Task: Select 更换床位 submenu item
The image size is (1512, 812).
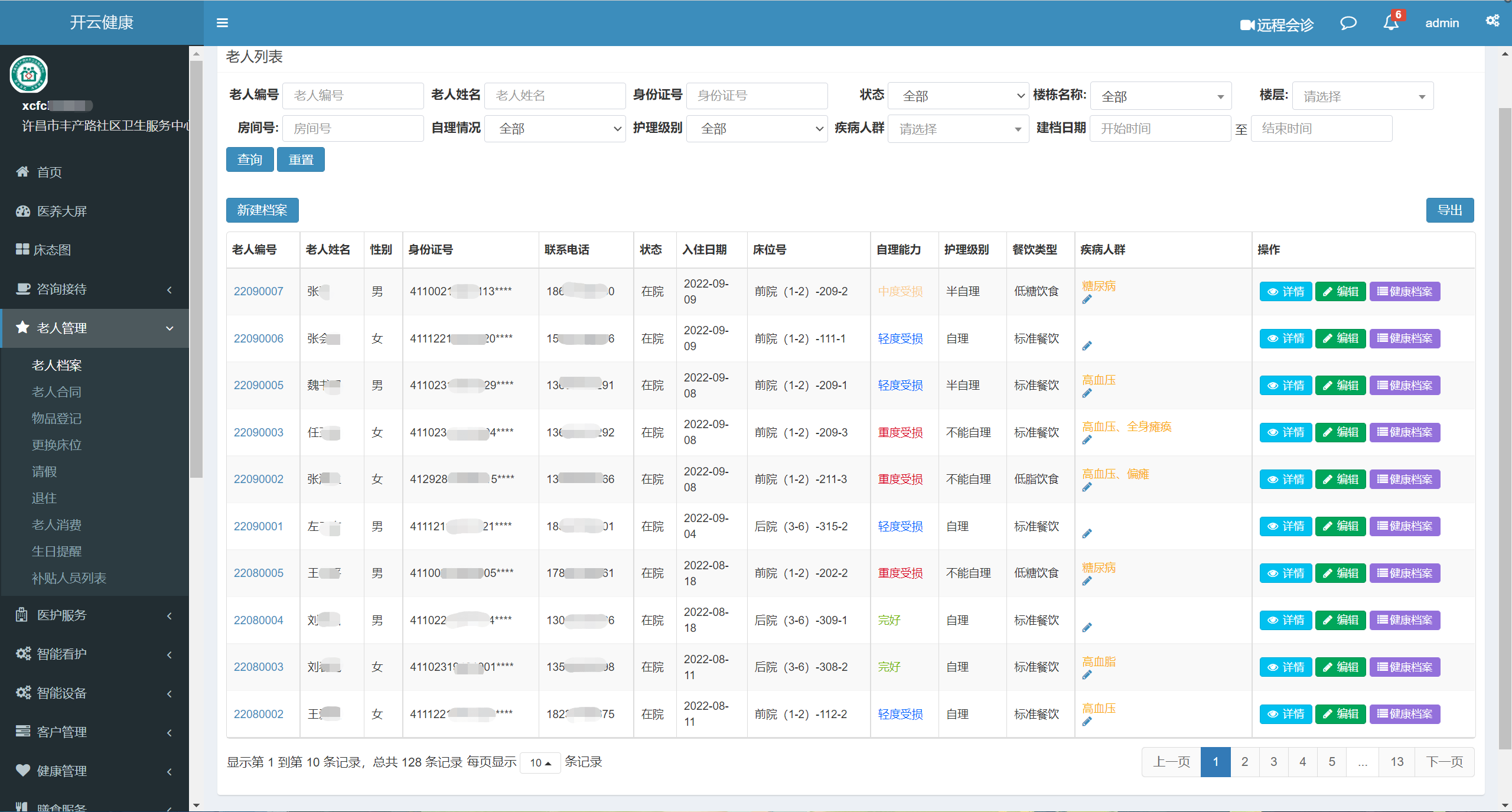Action: pyautogui.click(x=57, y=445)
